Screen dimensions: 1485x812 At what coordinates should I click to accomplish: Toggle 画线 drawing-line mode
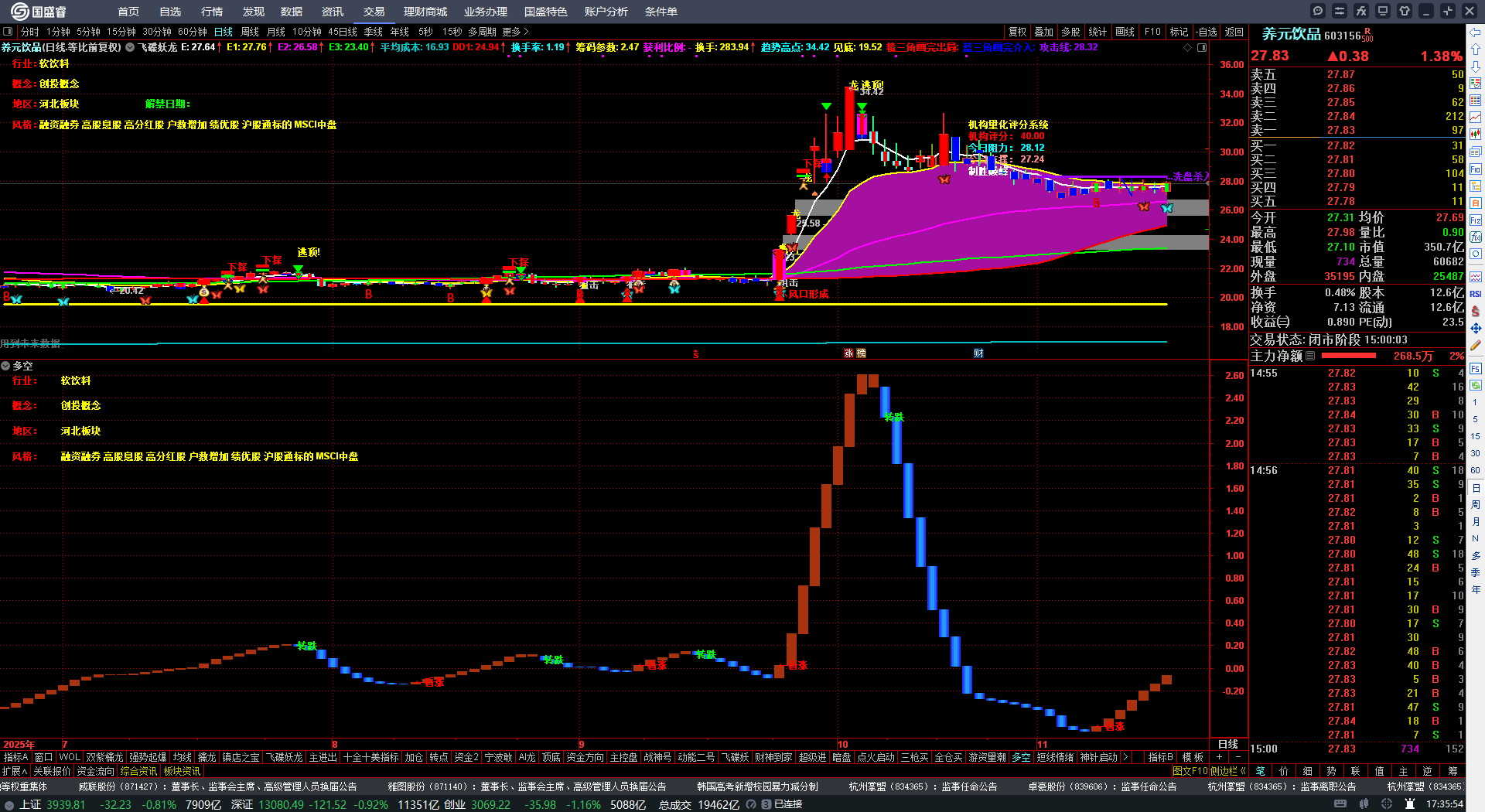[x=1125, y=32]
